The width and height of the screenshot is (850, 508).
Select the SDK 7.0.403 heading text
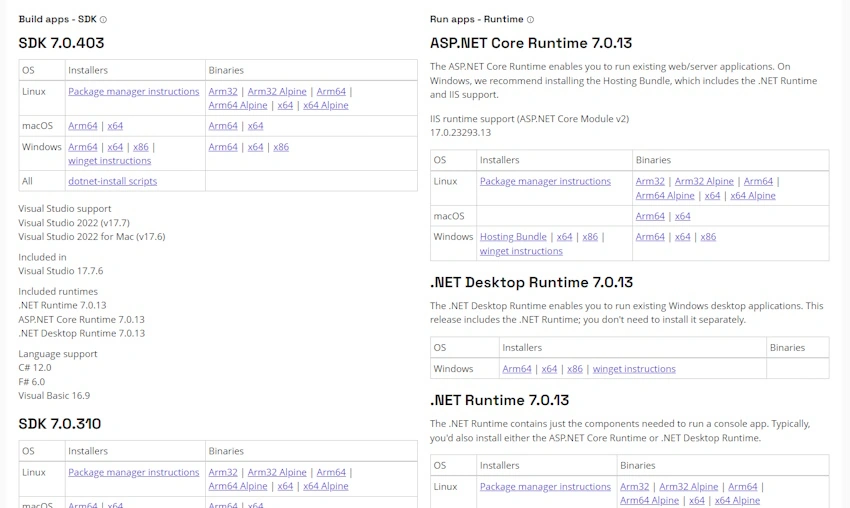[x=61, y=43]
